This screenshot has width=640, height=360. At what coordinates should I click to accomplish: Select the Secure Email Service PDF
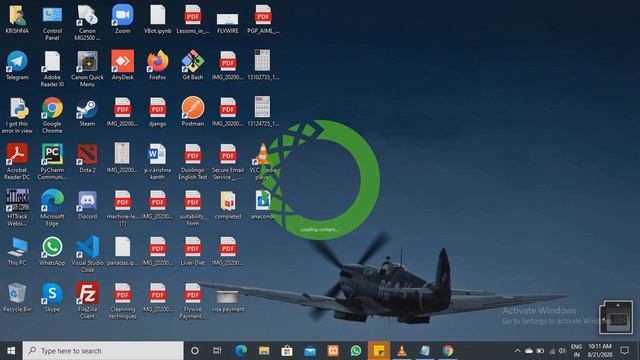[x=228, y=162]
